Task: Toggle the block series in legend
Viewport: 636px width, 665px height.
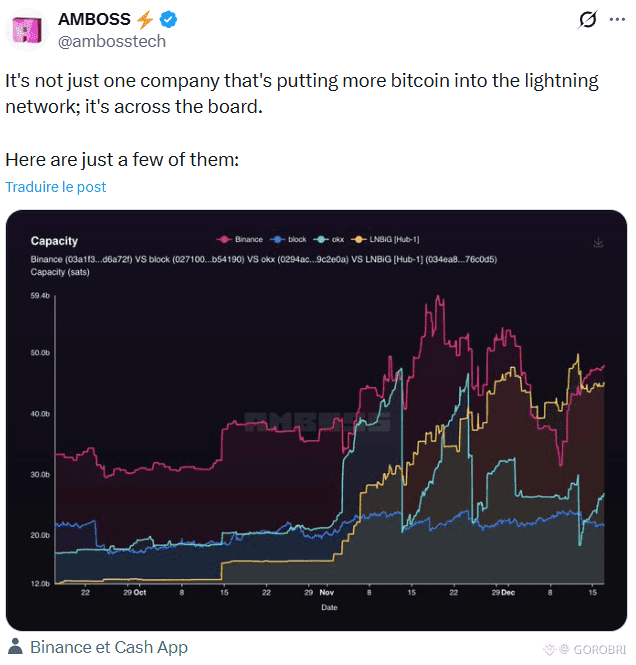Action: (x=288, y=240)
